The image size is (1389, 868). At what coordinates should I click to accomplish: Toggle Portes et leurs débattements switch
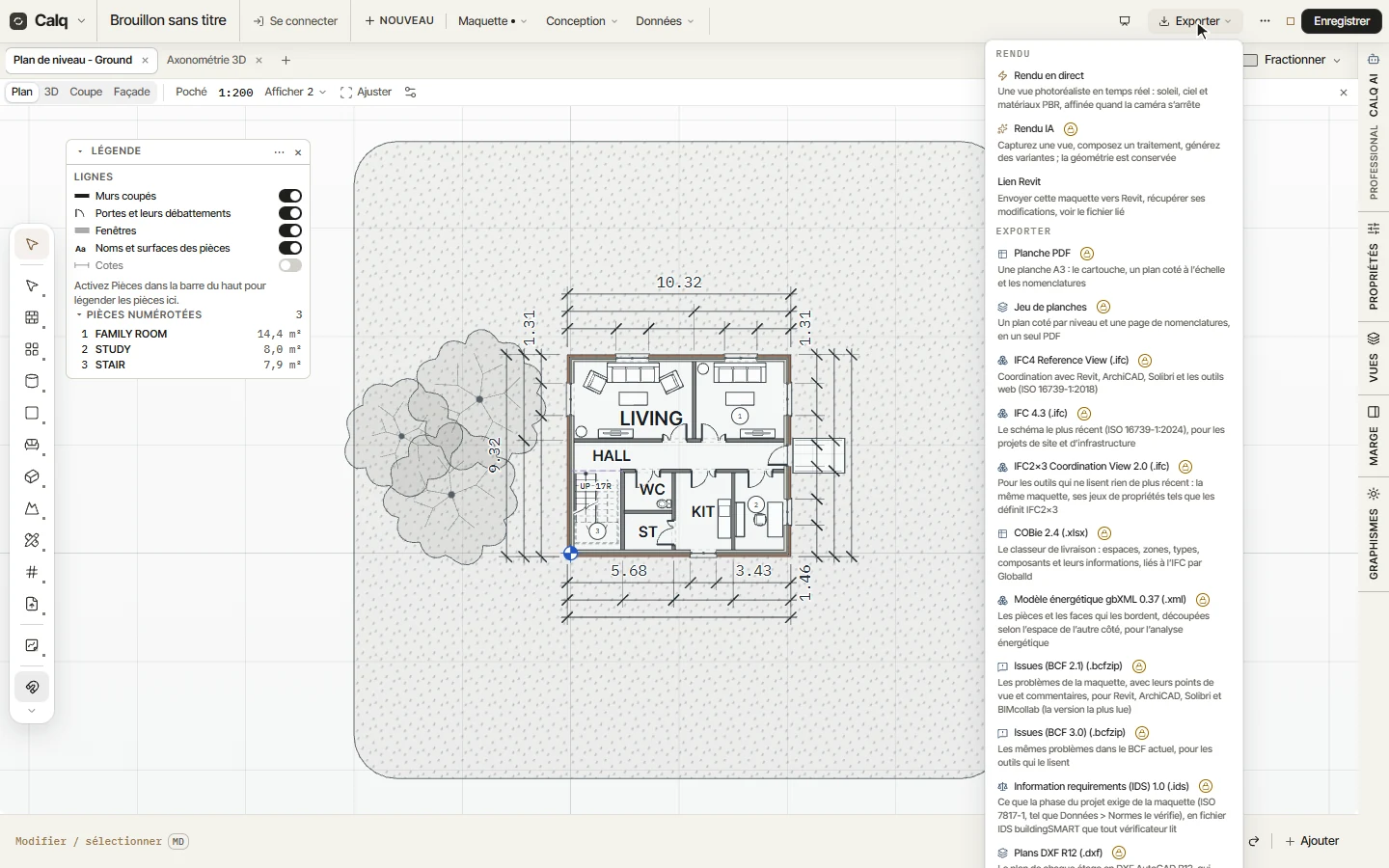[x=290, y=214]
